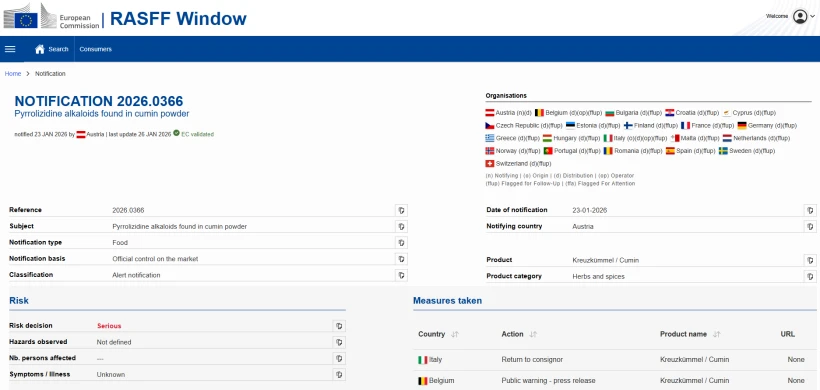Click the Risk section heading
The height and width of the screenshot is (390, 820).
[19, 301]
